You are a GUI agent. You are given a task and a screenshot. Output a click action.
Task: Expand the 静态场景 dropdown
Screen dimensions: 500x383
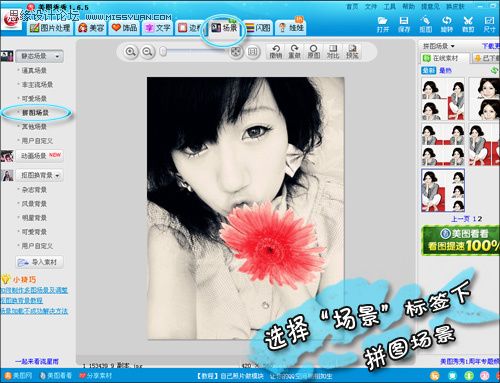[39, 56]
